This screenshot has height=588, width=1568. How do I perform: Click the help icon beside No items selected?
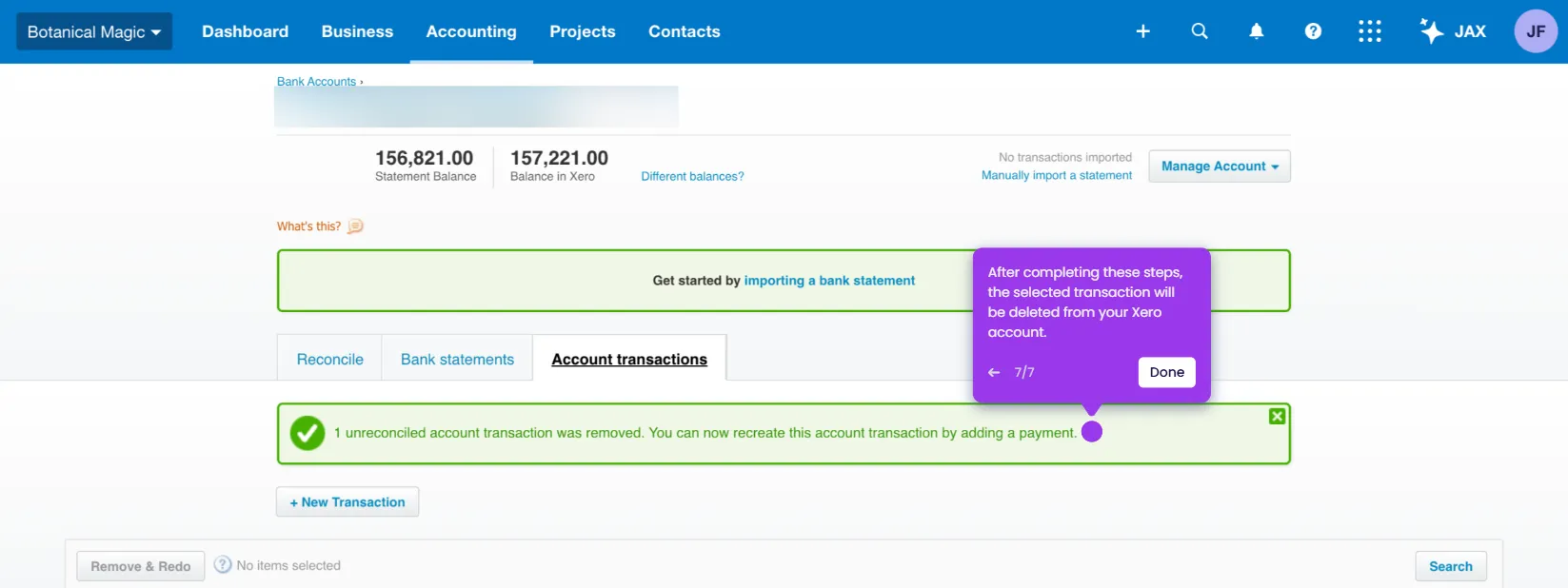tap(223, 564)
